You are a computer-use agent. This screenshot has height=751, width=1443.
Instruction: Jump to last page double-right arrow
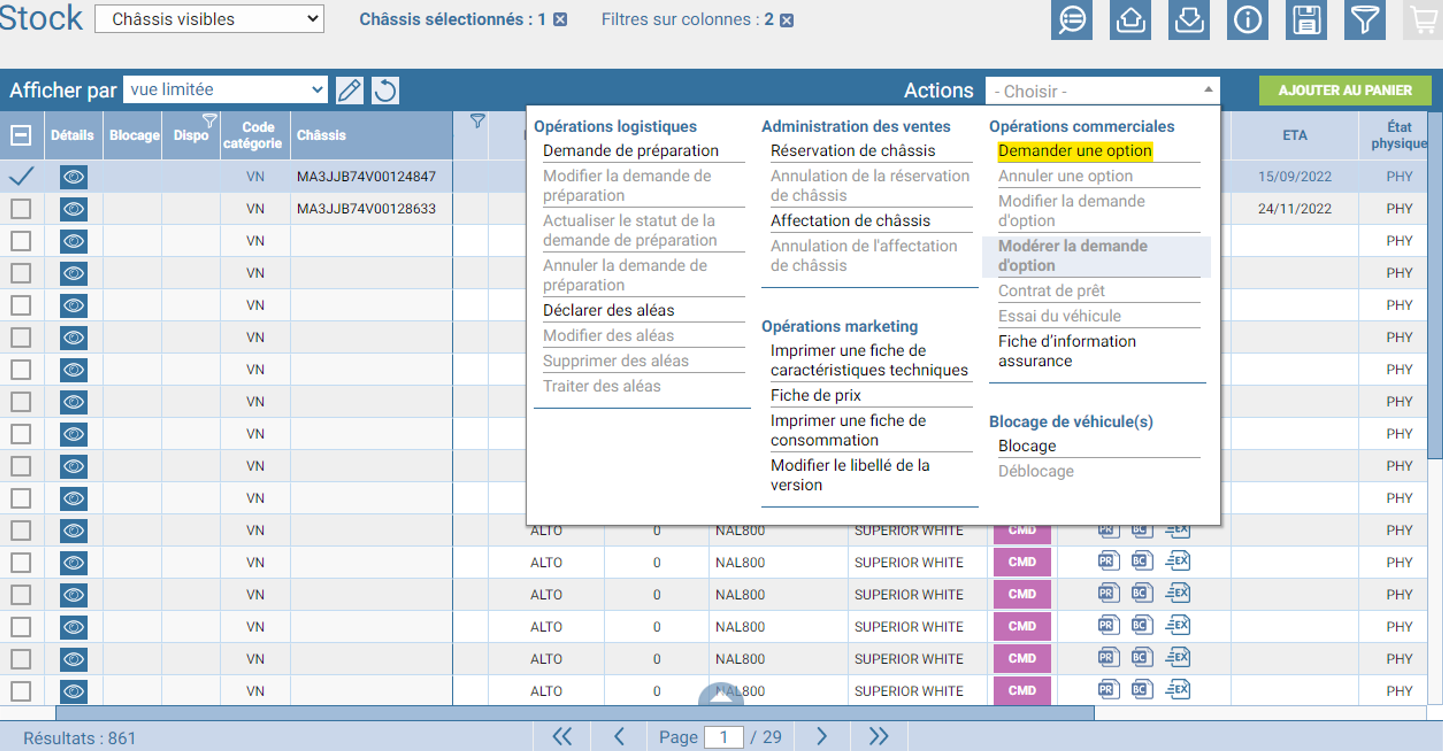pyautogui.click(x=879, y=737)
